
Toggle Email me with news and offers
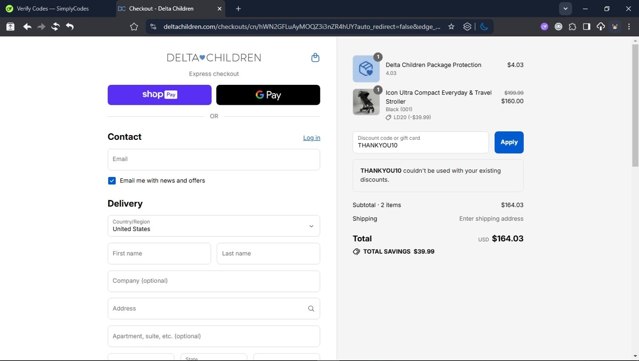pos(112,180)
